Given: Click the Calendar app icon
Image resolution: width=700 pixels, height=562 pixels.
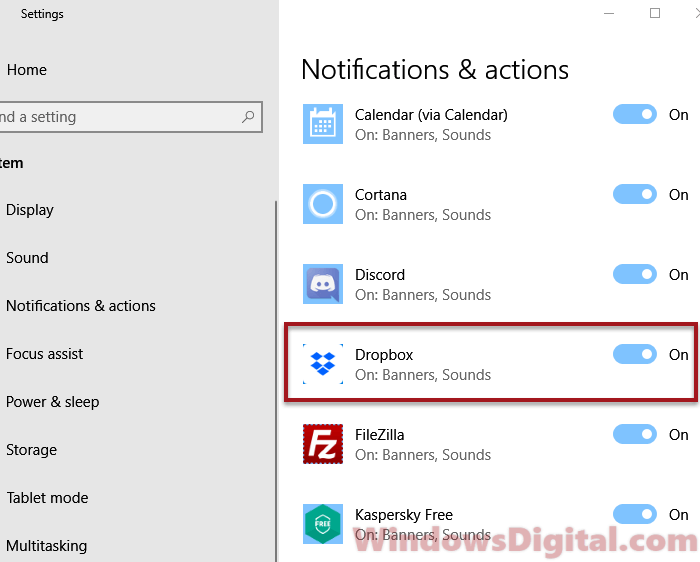Looking at the screenshot, I should pos(323,124).
